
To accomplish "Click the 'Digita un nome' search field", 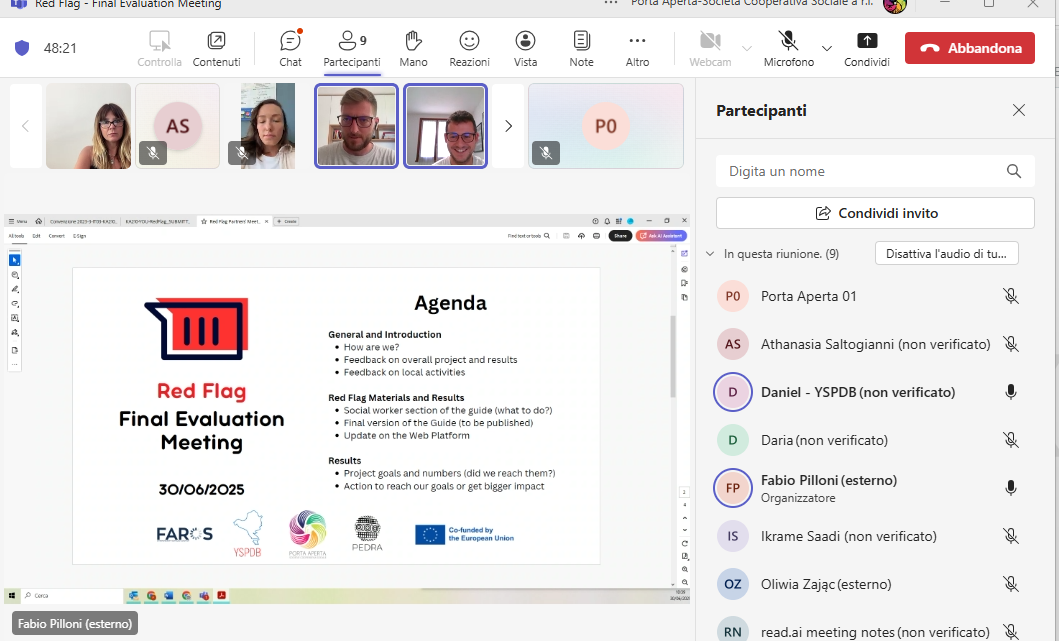I will (860, 171).
